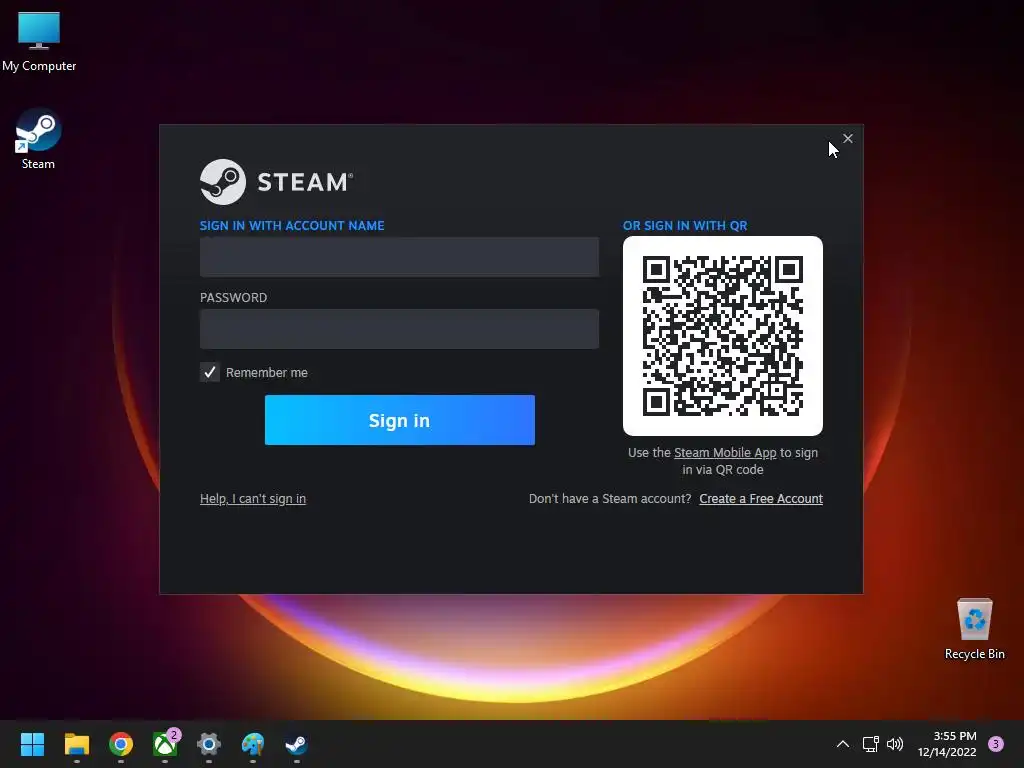Open Google Chrome from the taskbar
1024x768 pixels.
point(121,744)
